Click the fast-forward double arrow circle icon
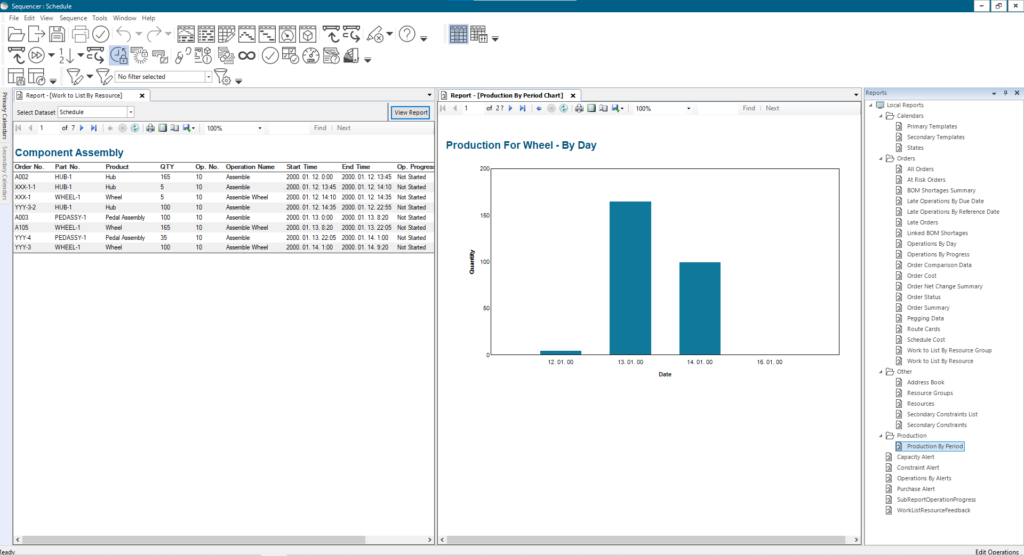The width and height of the screenshot is (1024, 556). coord(38,55)
